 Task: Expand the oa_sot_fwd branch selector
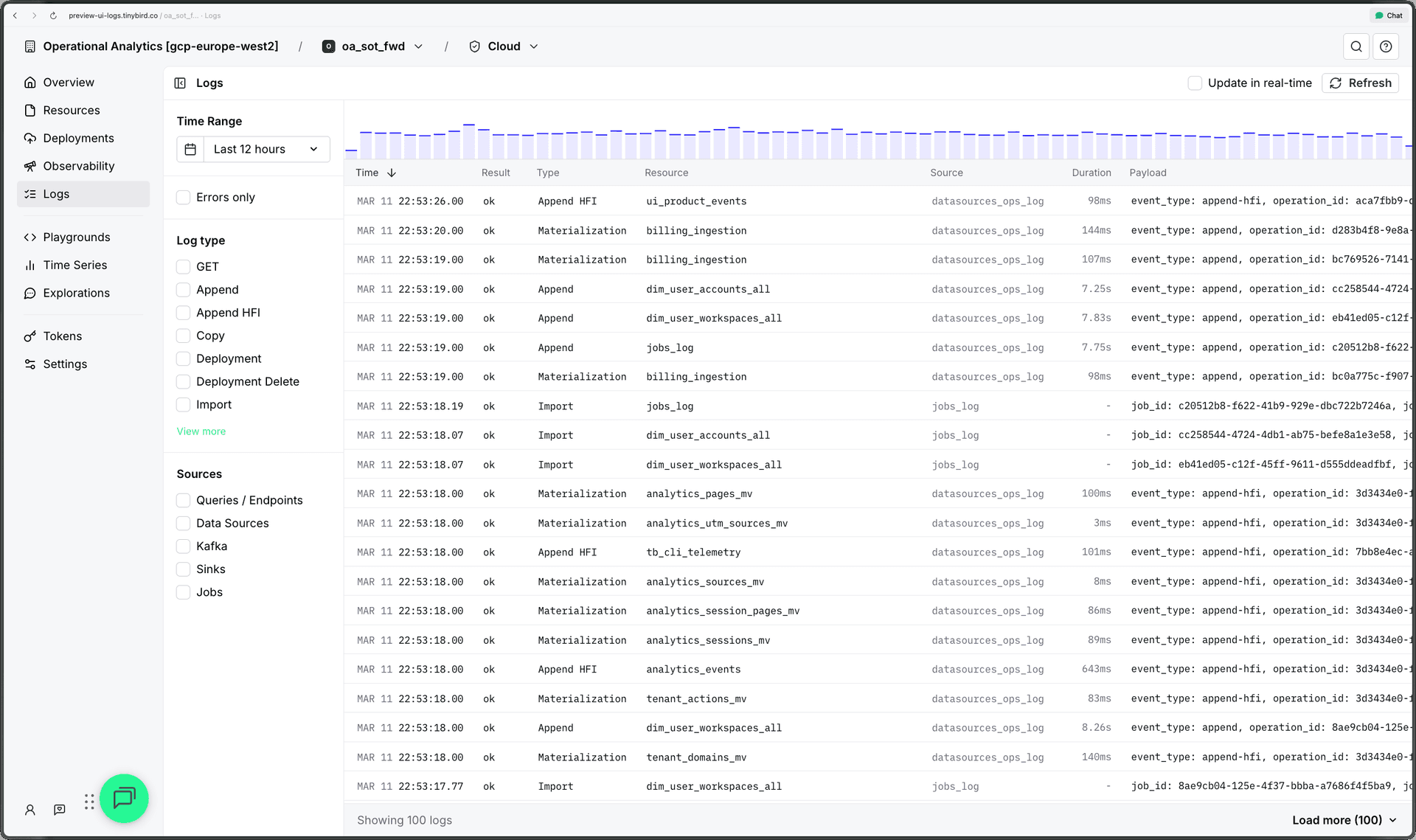tap(419, 46)
